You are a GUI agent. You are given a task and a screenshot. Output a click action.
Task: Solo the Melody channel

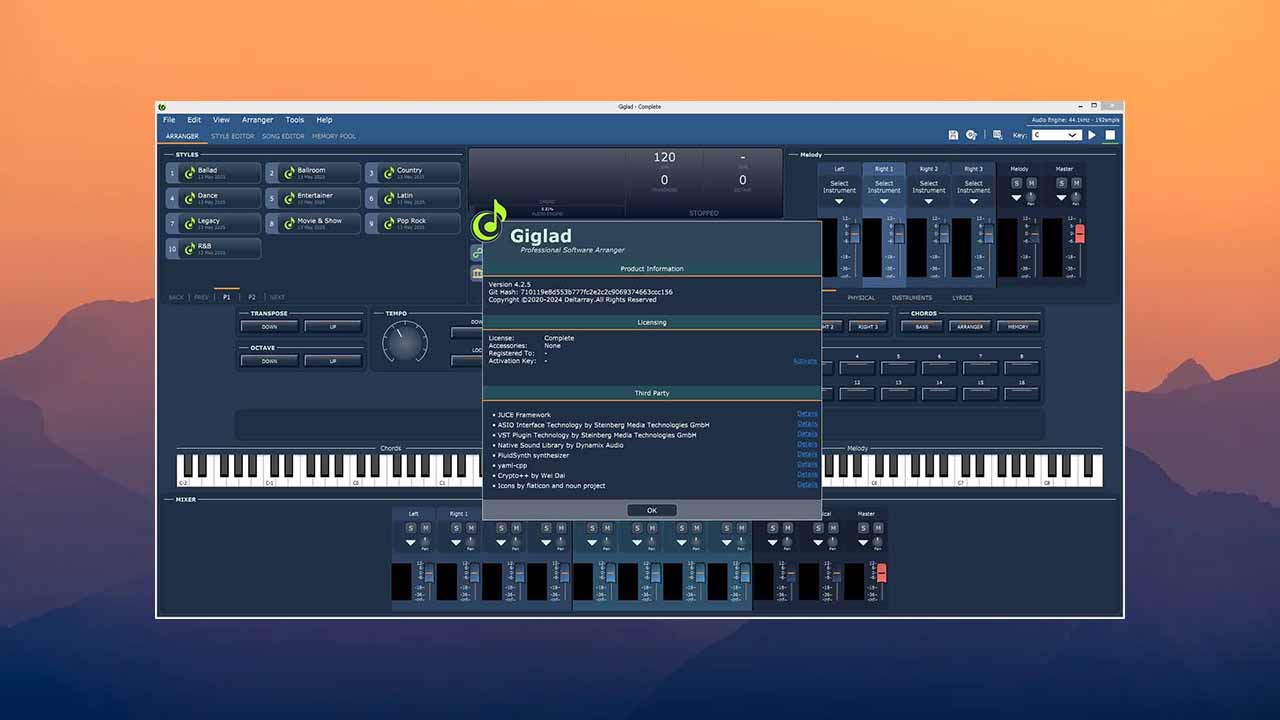point(1017,183)
